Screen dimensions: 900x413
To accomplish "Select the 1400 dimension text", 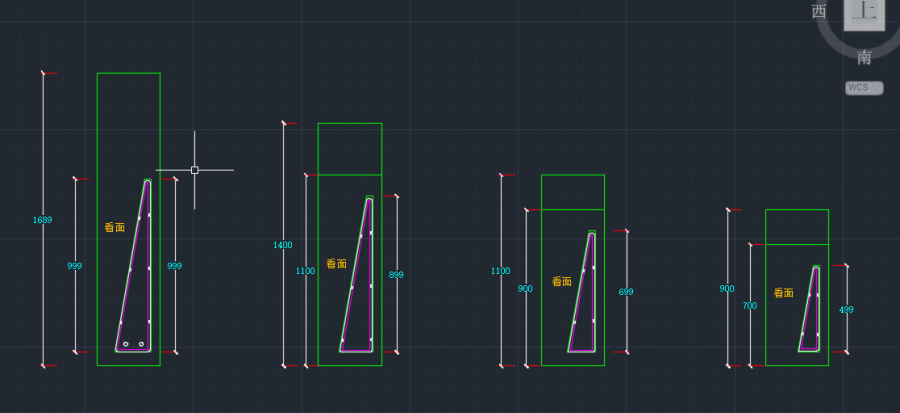I will (x=283, y=245).
